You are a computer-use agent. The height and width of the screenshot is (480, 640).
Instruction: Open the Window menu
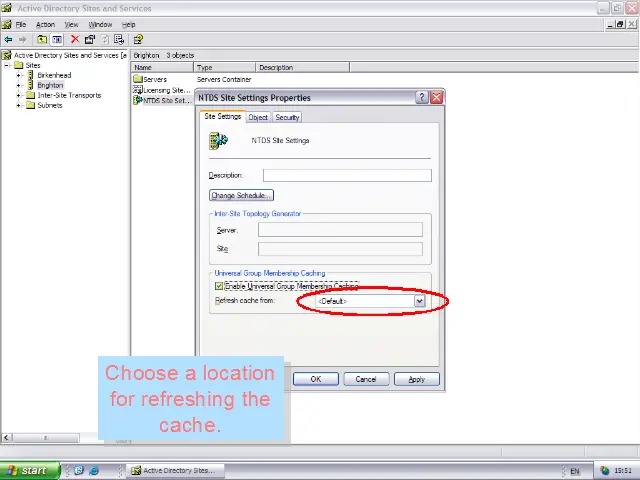tap(100, 24)
